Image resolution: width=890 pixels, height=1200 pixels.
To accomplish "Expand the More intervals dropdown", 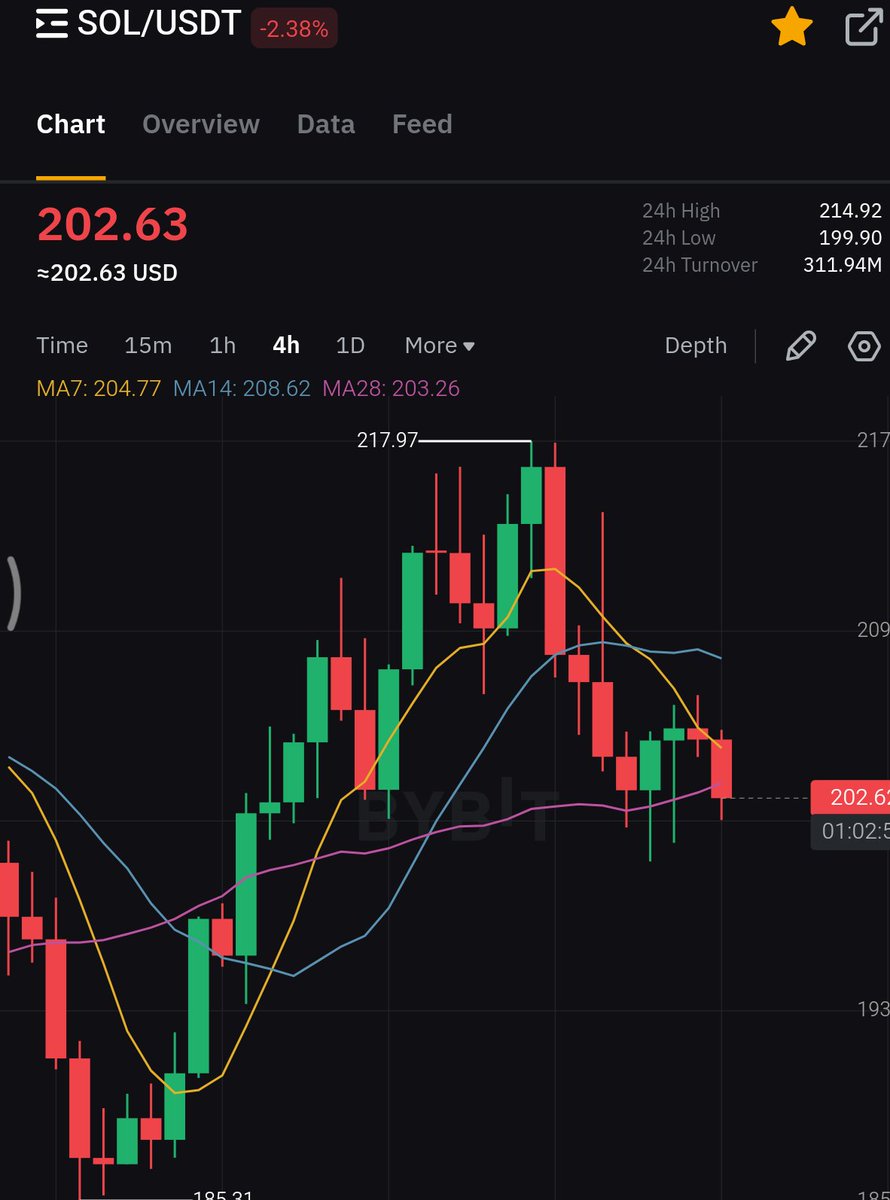I will pyautogui.click(x=440, y=346).
